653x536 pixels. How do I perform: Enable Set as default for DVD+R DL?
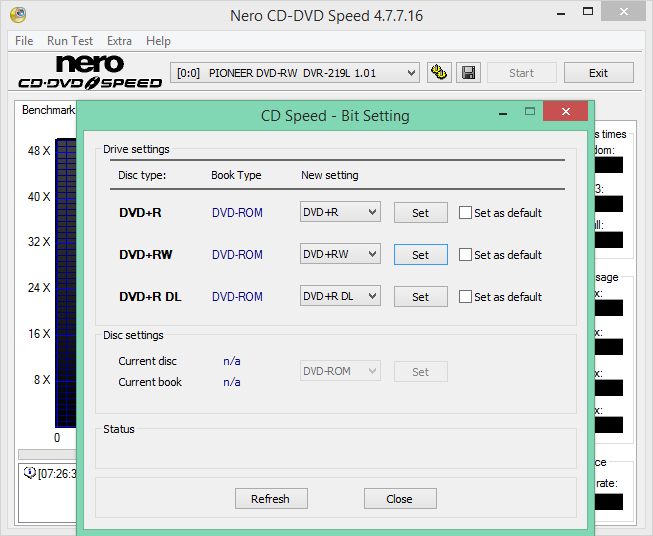tap(465, 297)
